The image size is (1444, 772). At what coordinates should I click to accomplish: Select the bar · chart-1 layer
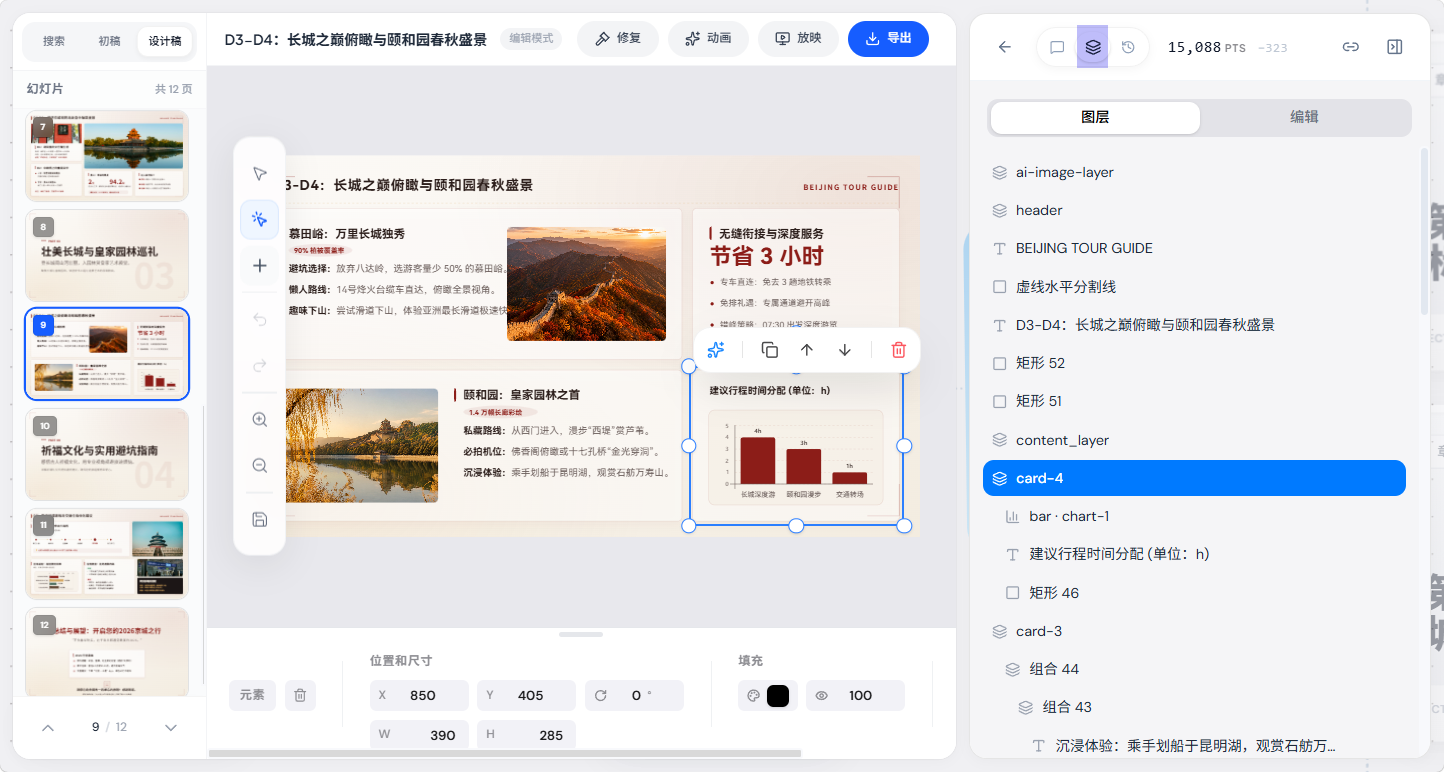click(x=1194, y=516)
